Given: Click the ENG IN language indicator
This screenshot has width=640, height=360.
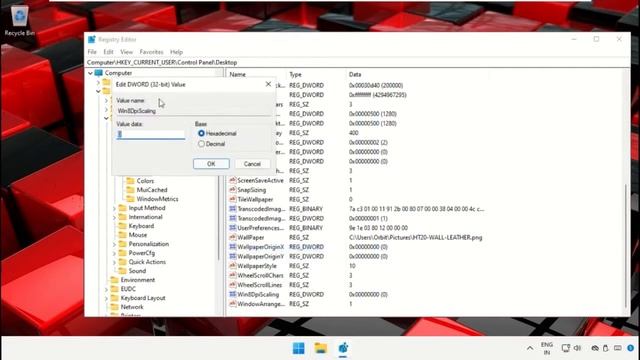Looking at the screenshot, I should coord(547,348).
